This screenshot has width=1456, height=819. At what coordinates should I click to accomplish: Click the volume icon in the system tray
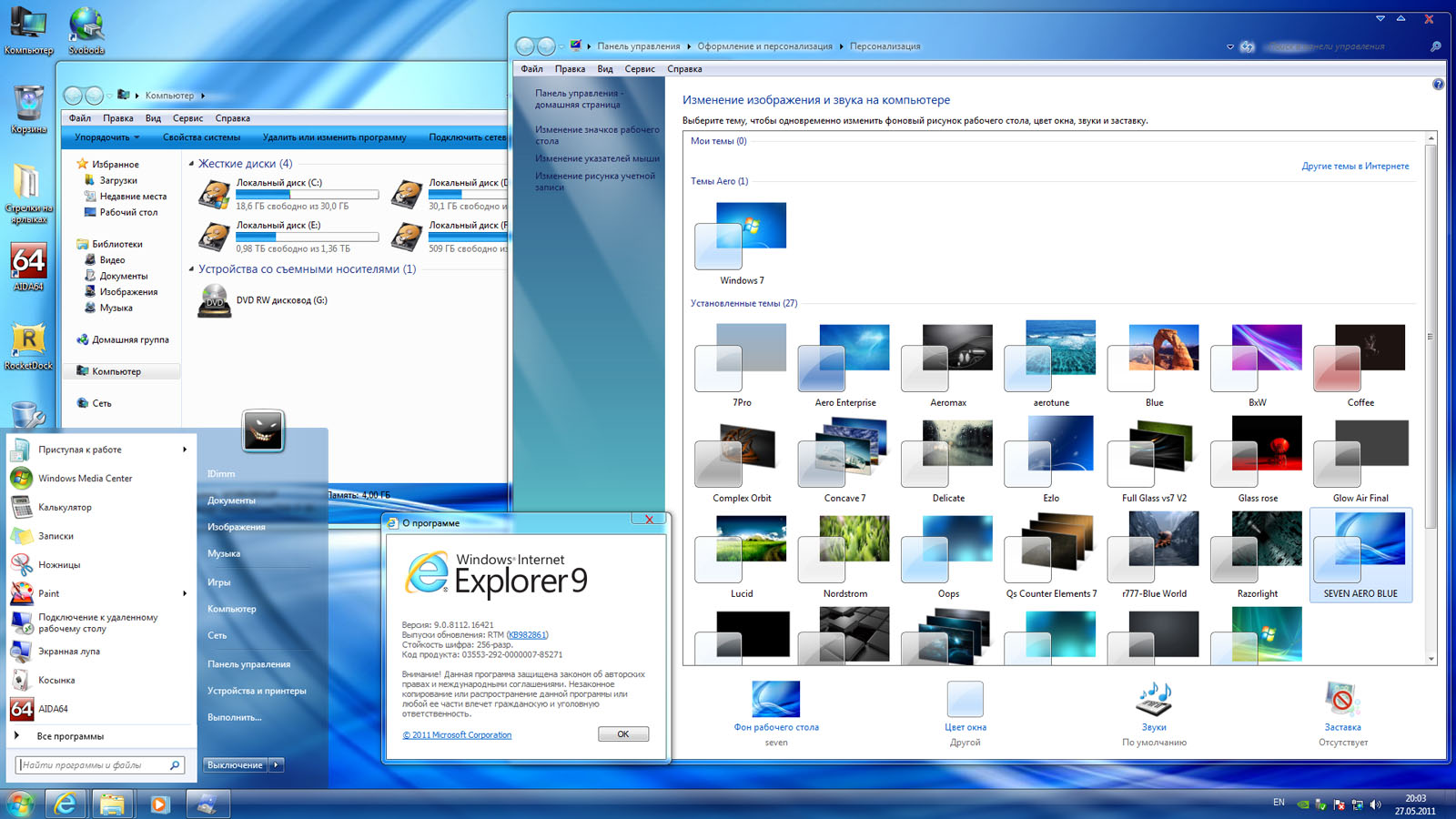point(1375,804)
